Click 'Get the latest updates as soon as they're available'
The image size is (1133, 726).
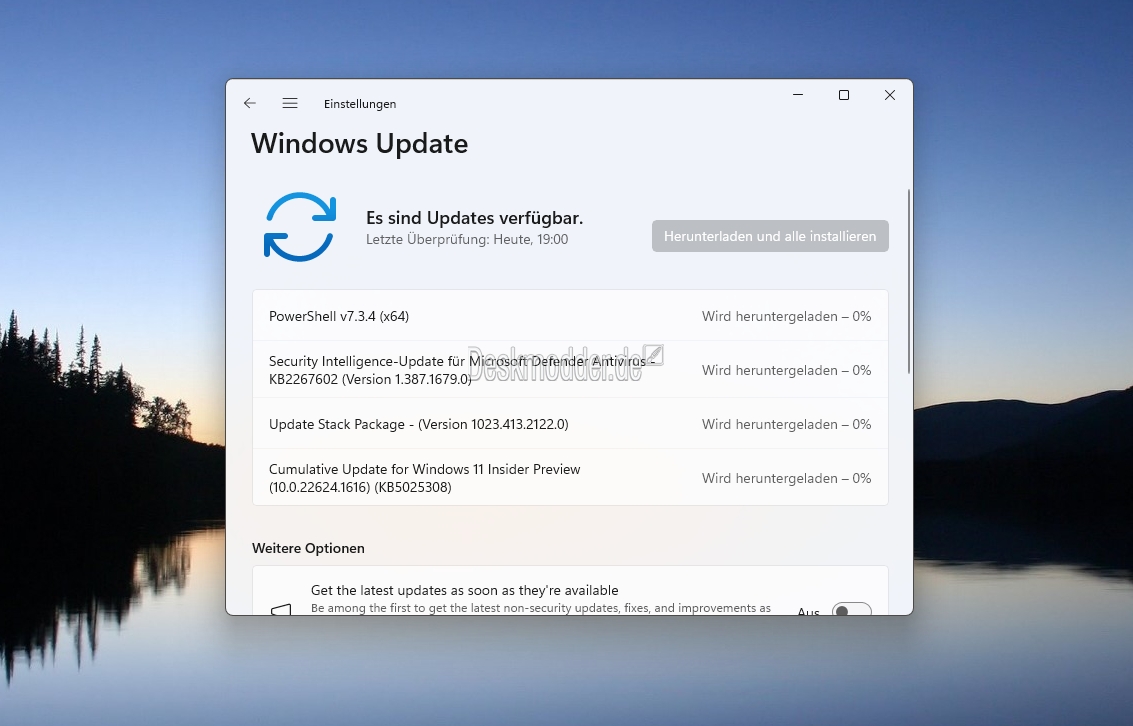click(x=465, y=590)
